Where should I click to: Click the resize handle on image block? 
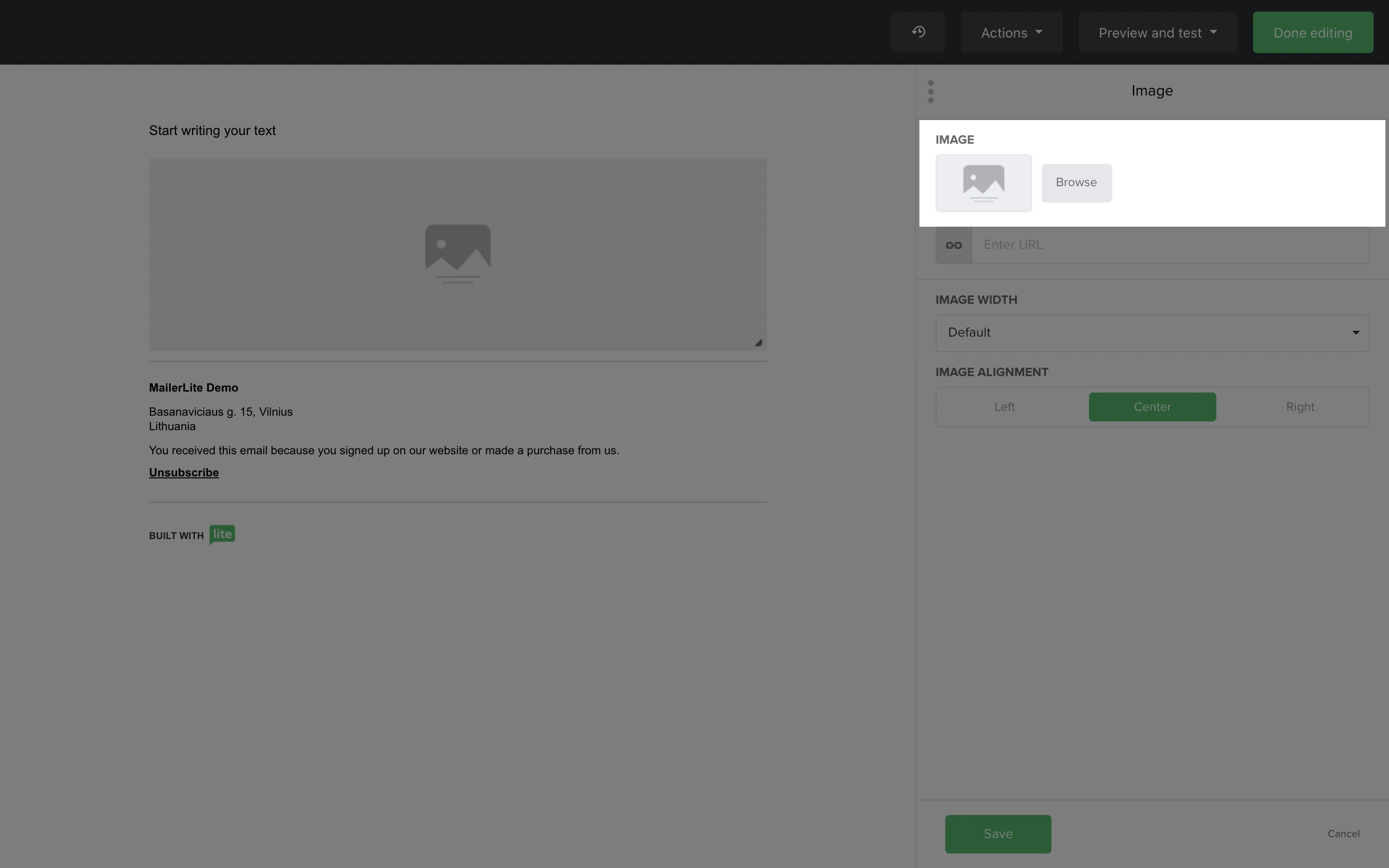pyautogui.click(x=758, y=343)
